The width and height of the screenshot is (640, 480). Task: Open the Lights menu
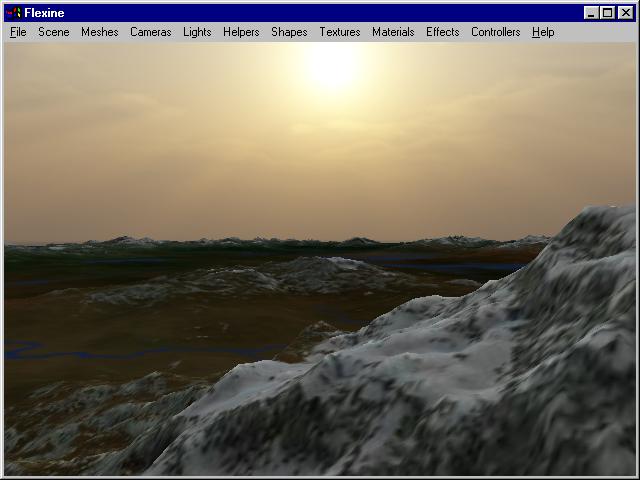click(x=197, y=32)
